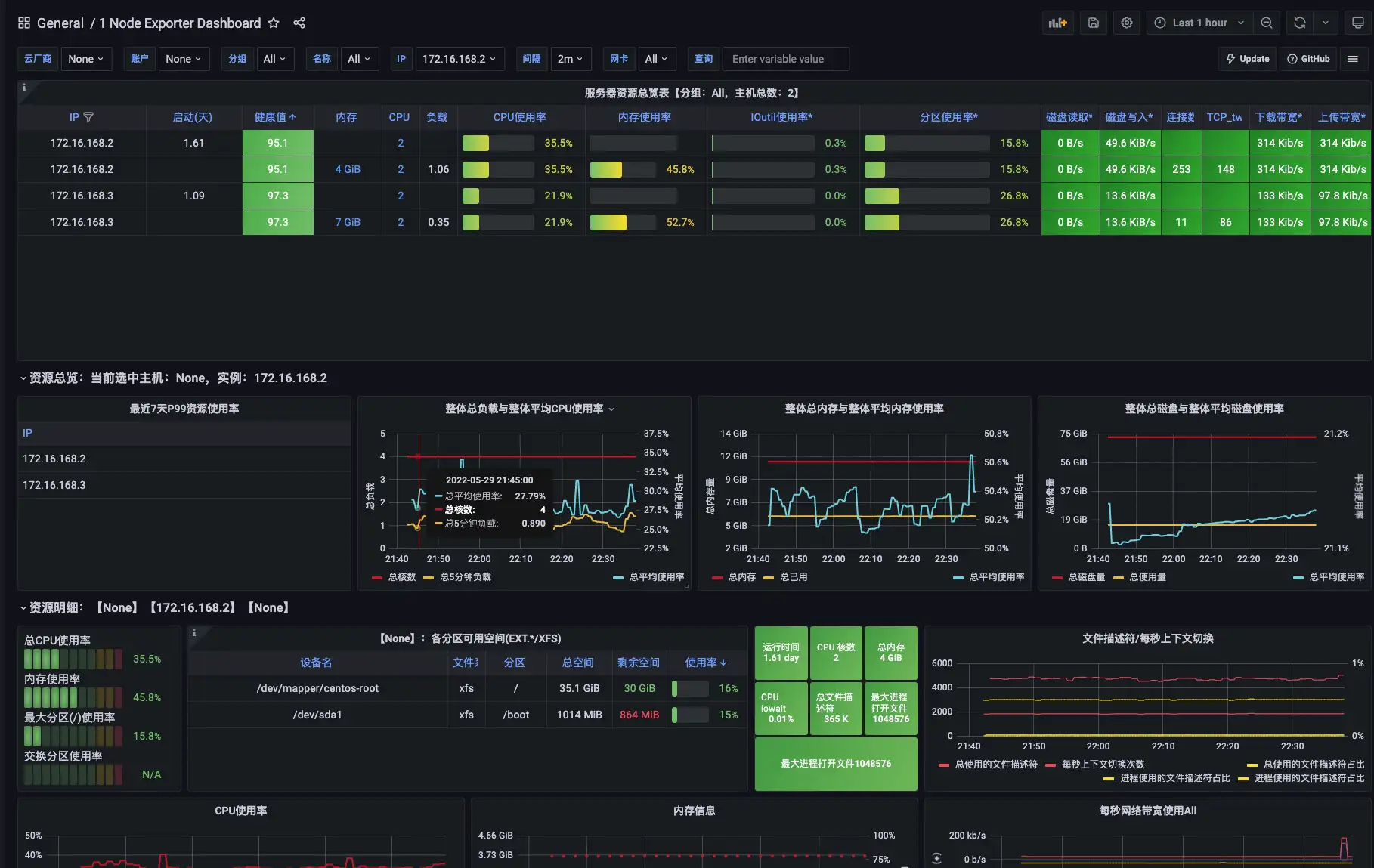Select the /dev/mapper/centos-root row

click(x=467, y=688)
